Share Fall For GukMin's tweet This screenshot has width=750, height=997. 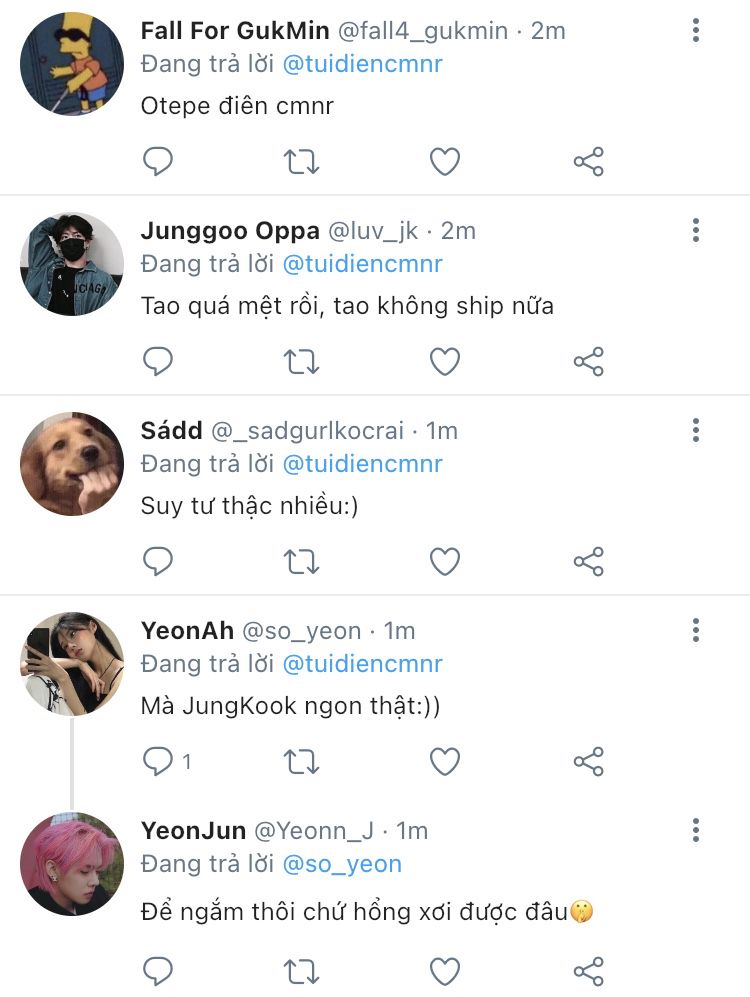588,161
